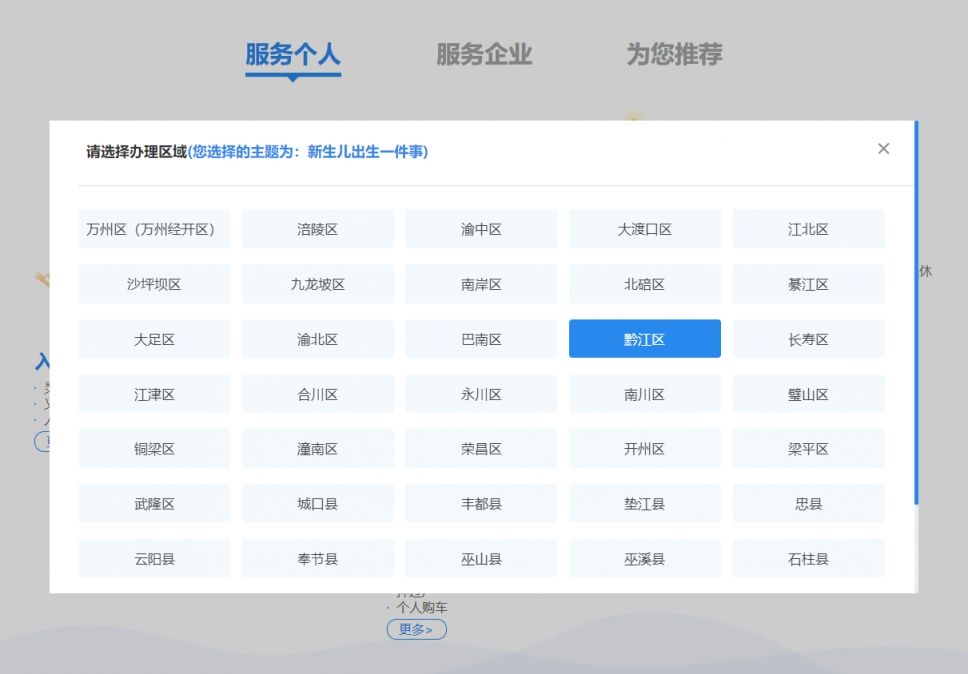Viewport: 968px width, 674px height.
Task: Pick the 巫溪县 county
Action: click(644, 558)
